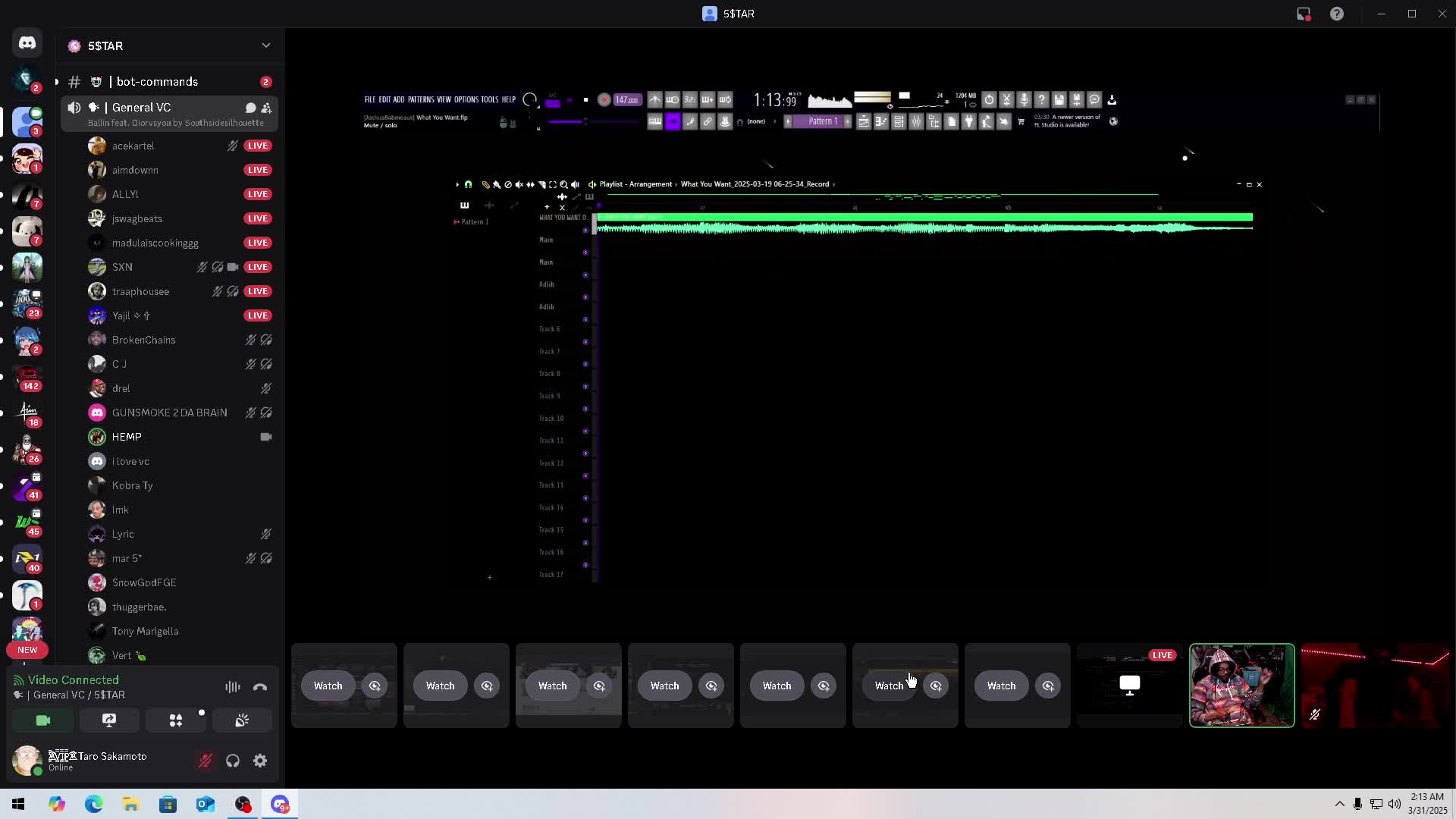The height and width of the screenshot is (819, 1456).
Task: Click the invite people icon on General VC
Action: coord(266,108)
